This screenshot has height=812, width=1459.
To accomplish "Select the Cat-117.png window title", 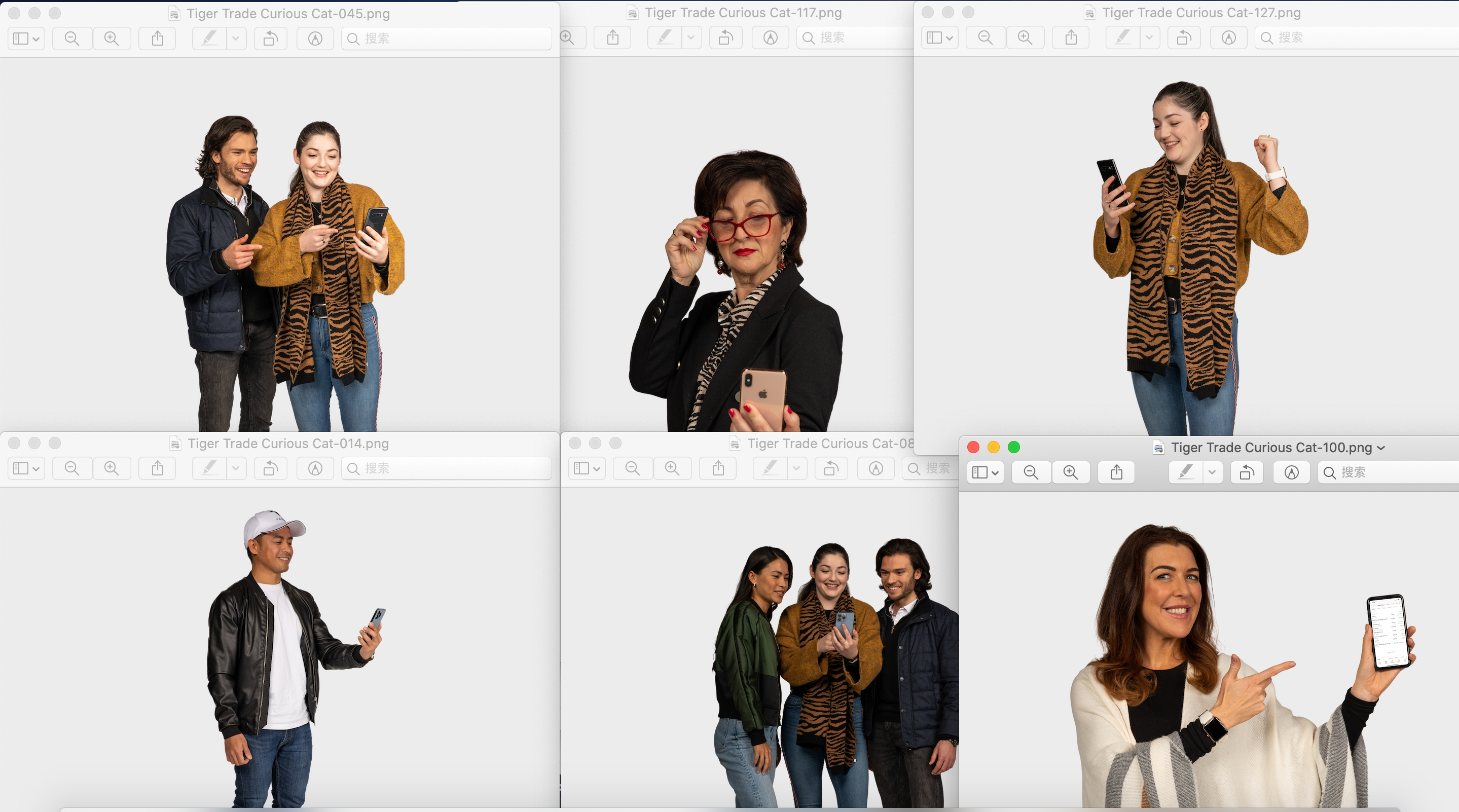I will pyautogui.click(x=743, y=13).
